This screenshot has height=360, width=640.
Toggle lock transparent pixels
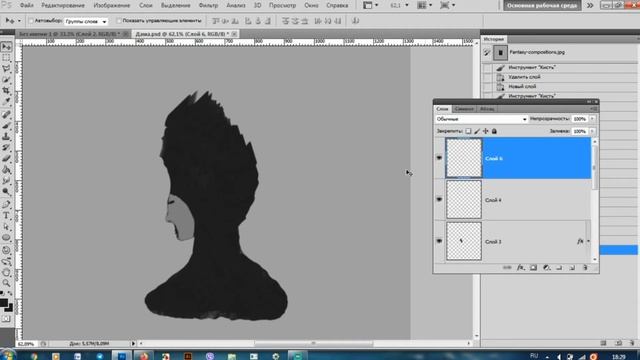(469, 131)
